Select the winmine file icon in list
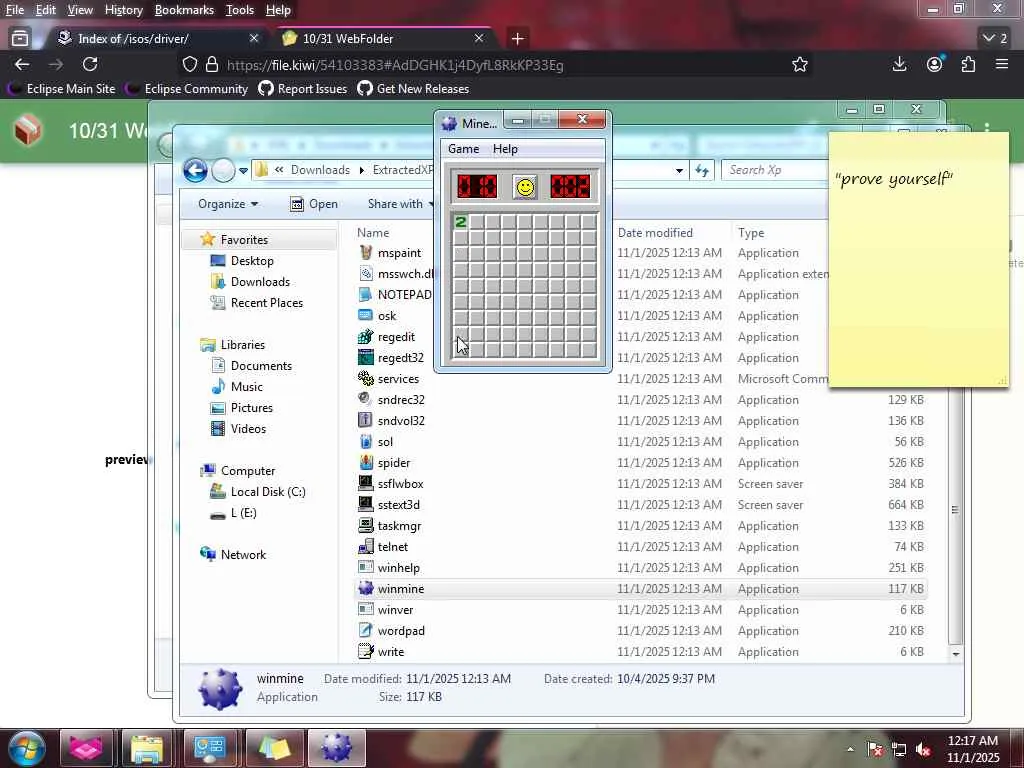The width and height of the screenshot is (1024, 768). pos(366,588)
